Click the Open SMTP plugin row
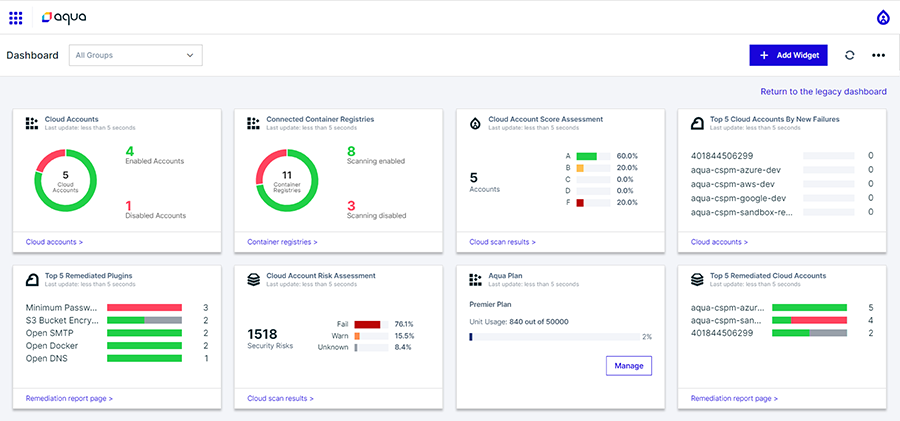Screen dimensions: 900x421 coord(117,333)
